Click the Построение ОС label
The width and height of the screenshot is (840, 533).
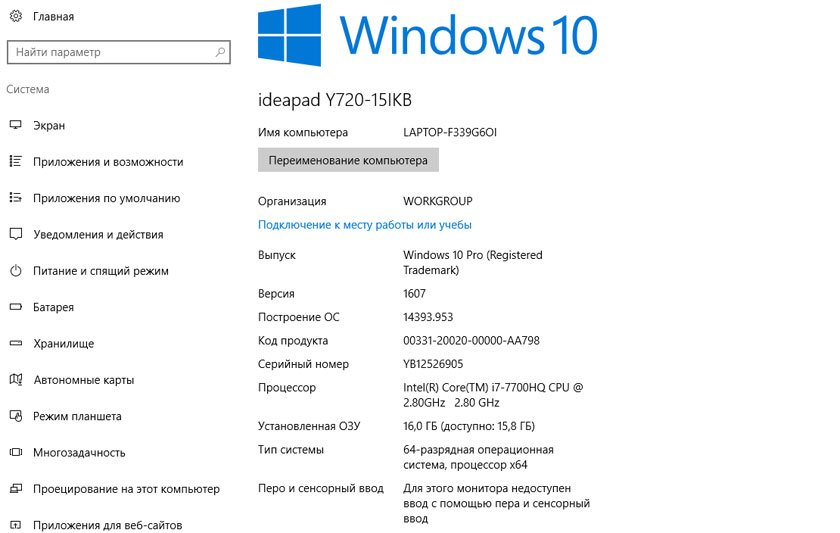[x=298, y=317]
